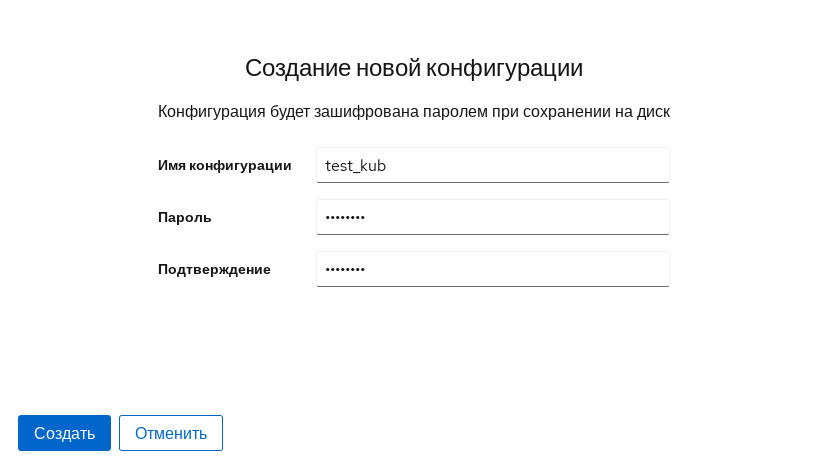Click the masked dots in Подтверждение field
Screen dimensions: 831x471
345,269
